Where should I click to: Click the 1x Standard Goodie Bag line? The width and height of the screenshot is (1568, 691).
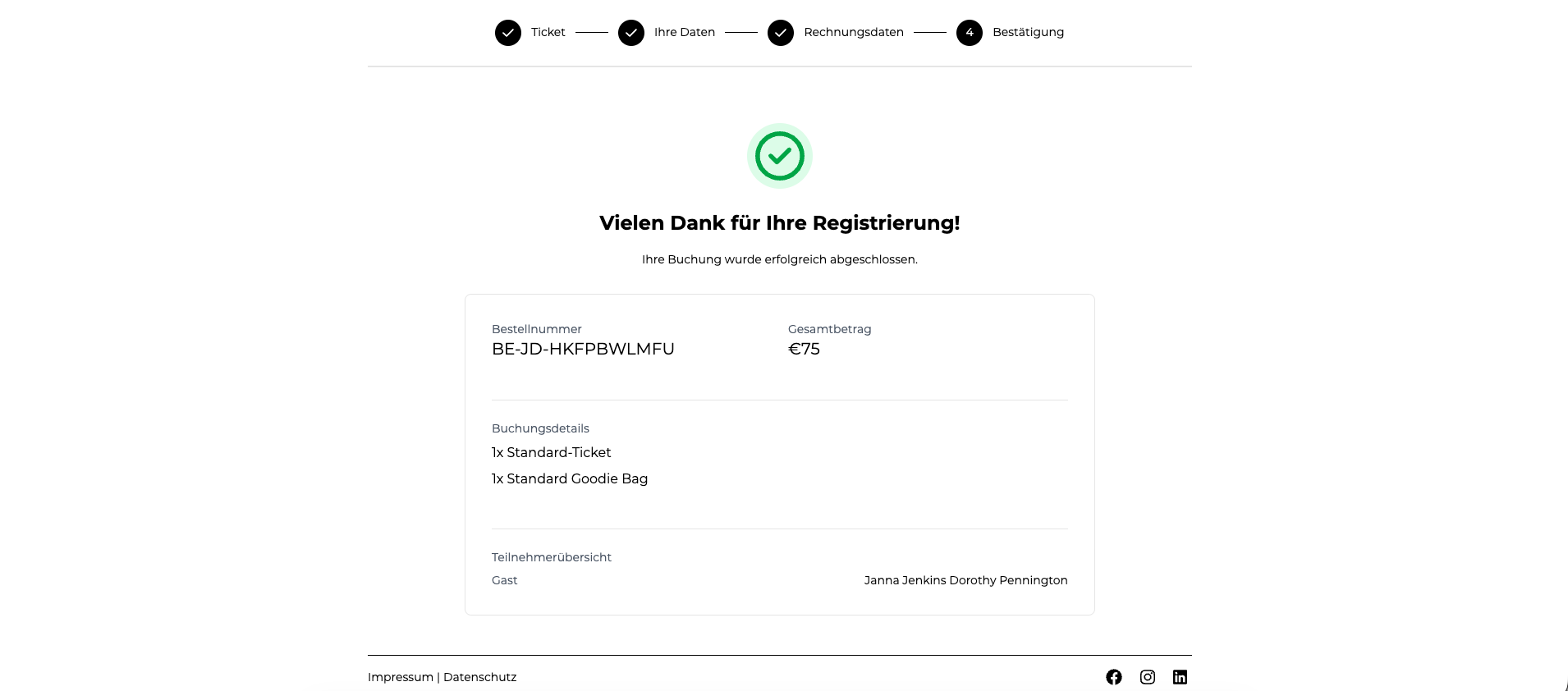tap(570, 478)
